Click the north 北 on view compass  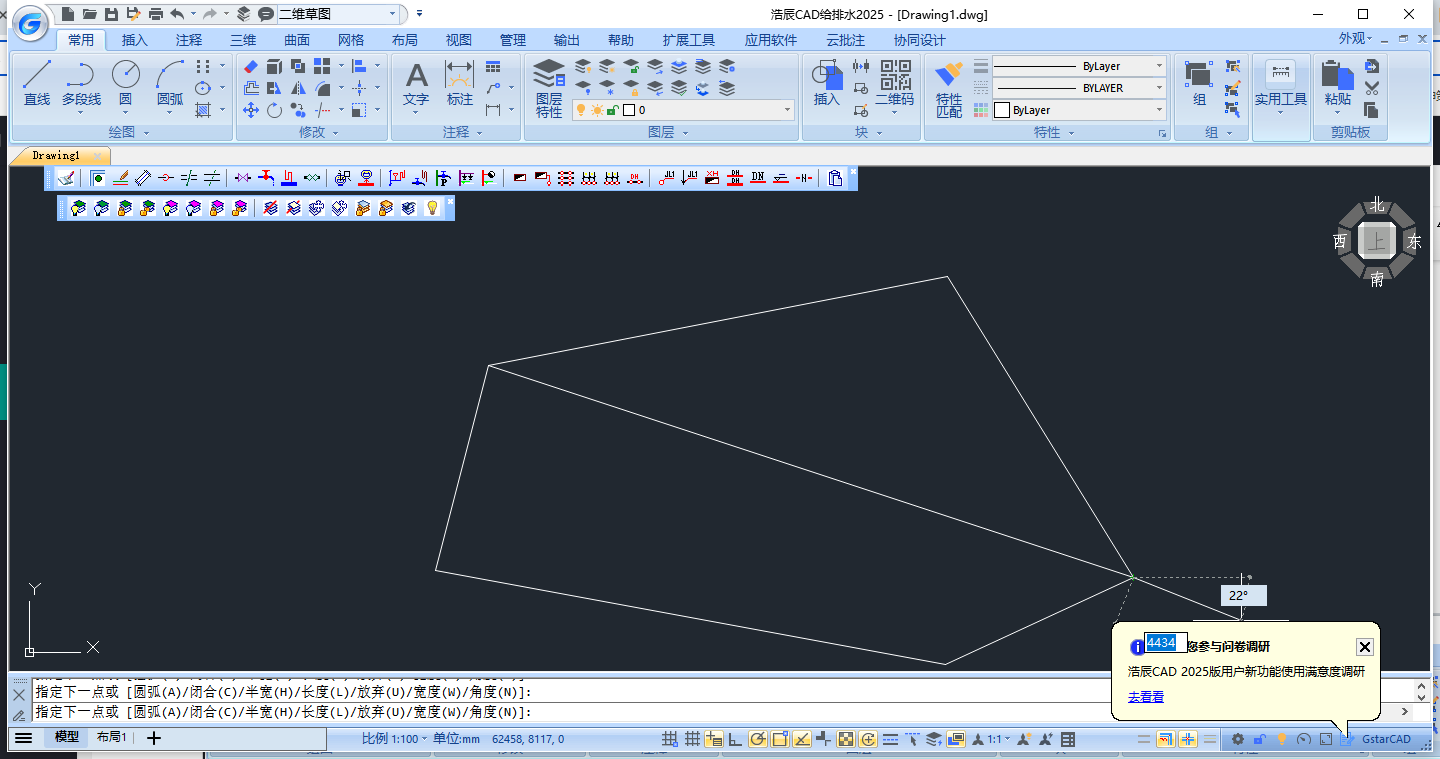pos(1377,205)
